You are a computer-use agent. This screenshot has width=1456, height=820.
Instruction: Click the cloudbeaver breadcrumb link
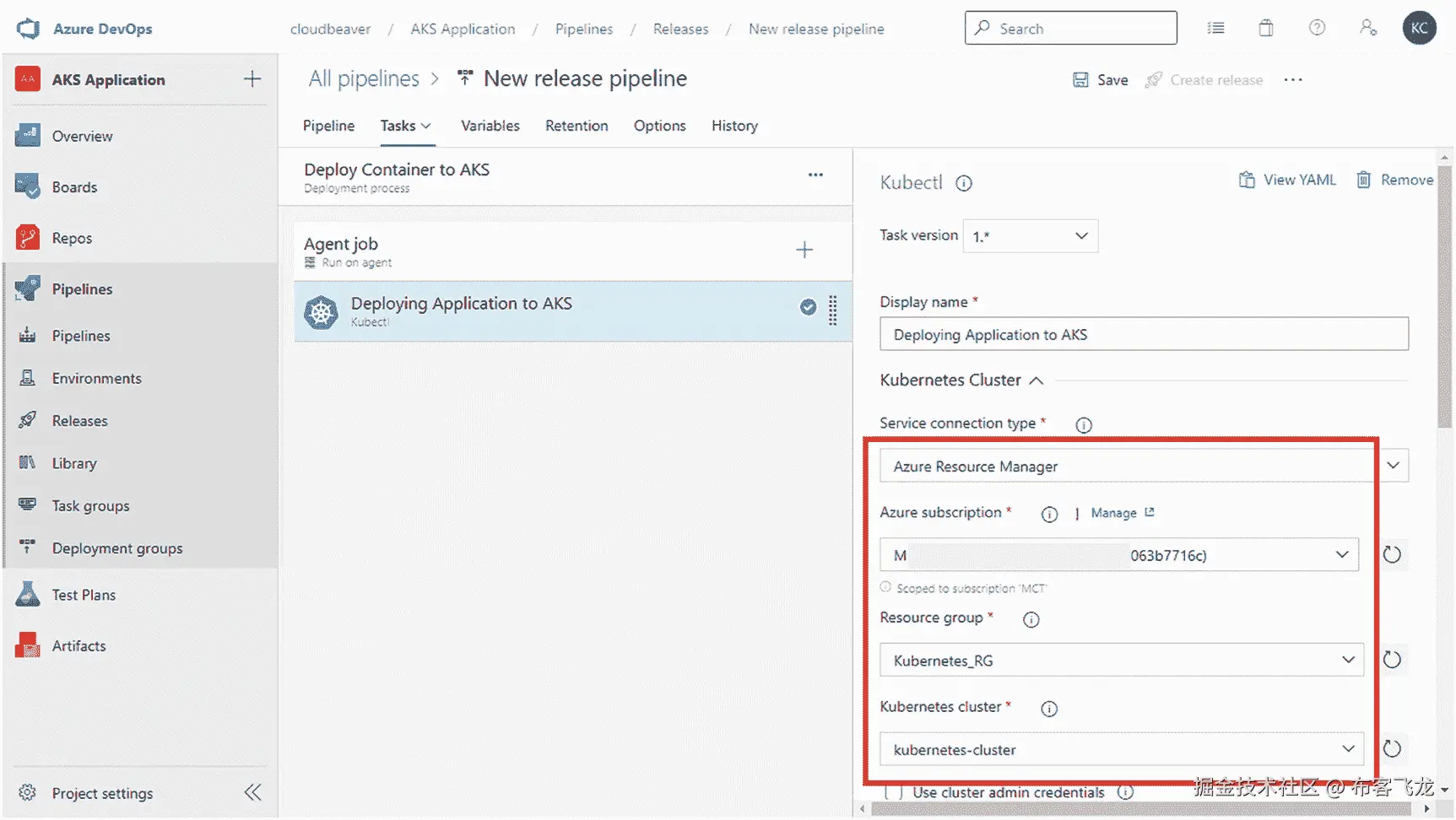[330, 29]
